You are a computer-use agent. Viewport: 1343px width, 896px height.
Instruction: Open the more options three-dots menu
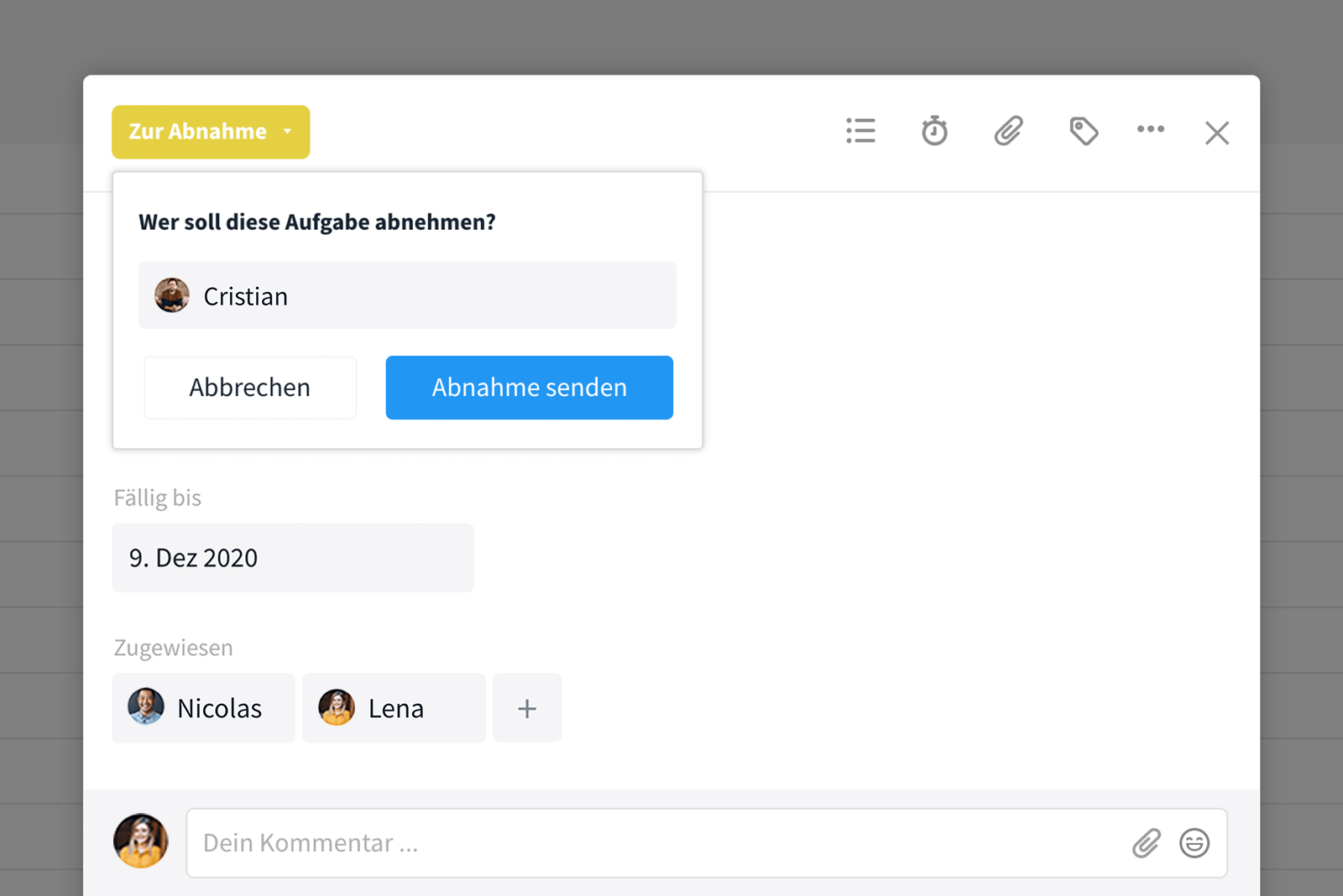point(1151,128)
